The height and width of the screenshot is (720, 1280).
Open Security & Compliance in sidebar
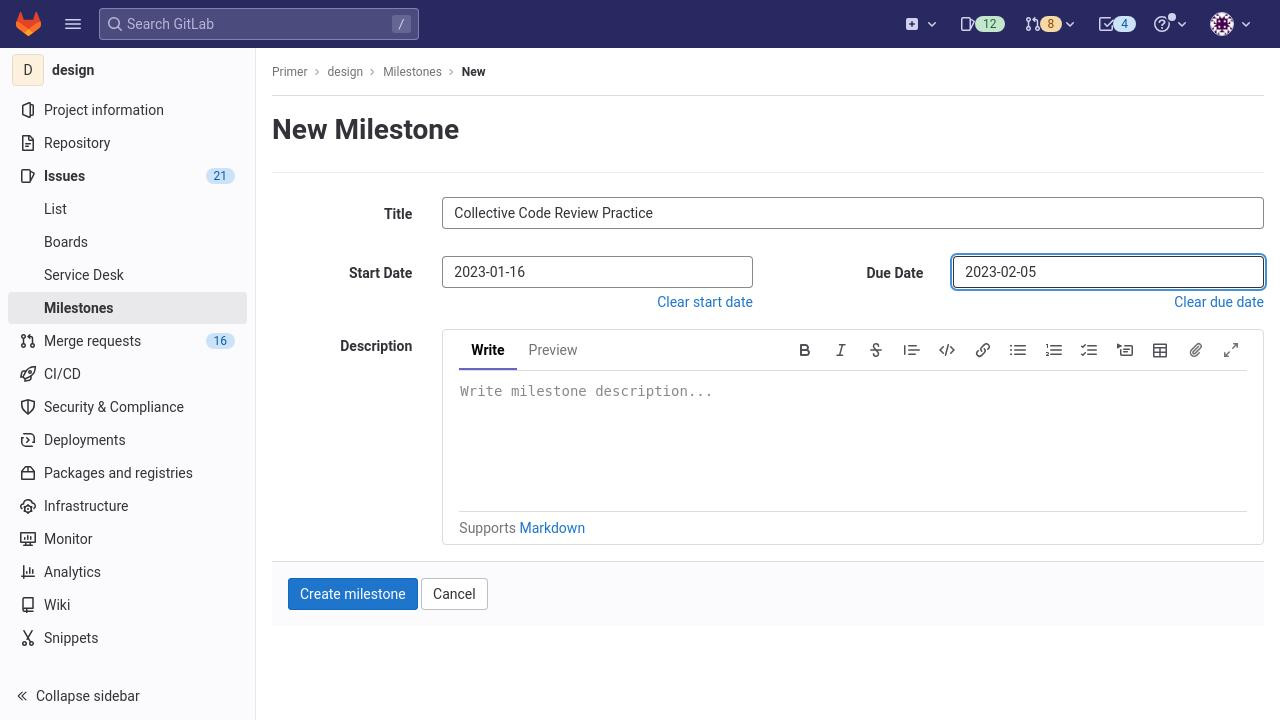[127, 407]
